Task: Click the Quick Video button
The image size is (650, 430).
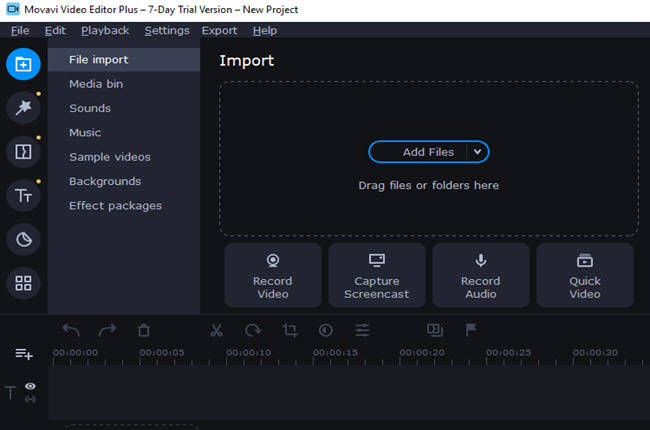Action: click(585, 275)
